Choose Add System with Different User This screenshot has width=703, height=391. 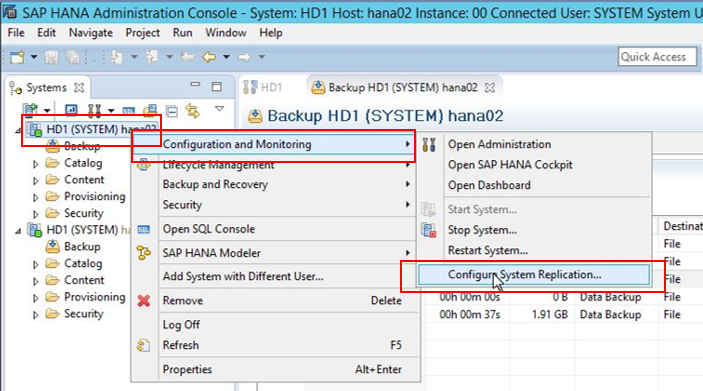pyautogui.click(x=273, y=277)
